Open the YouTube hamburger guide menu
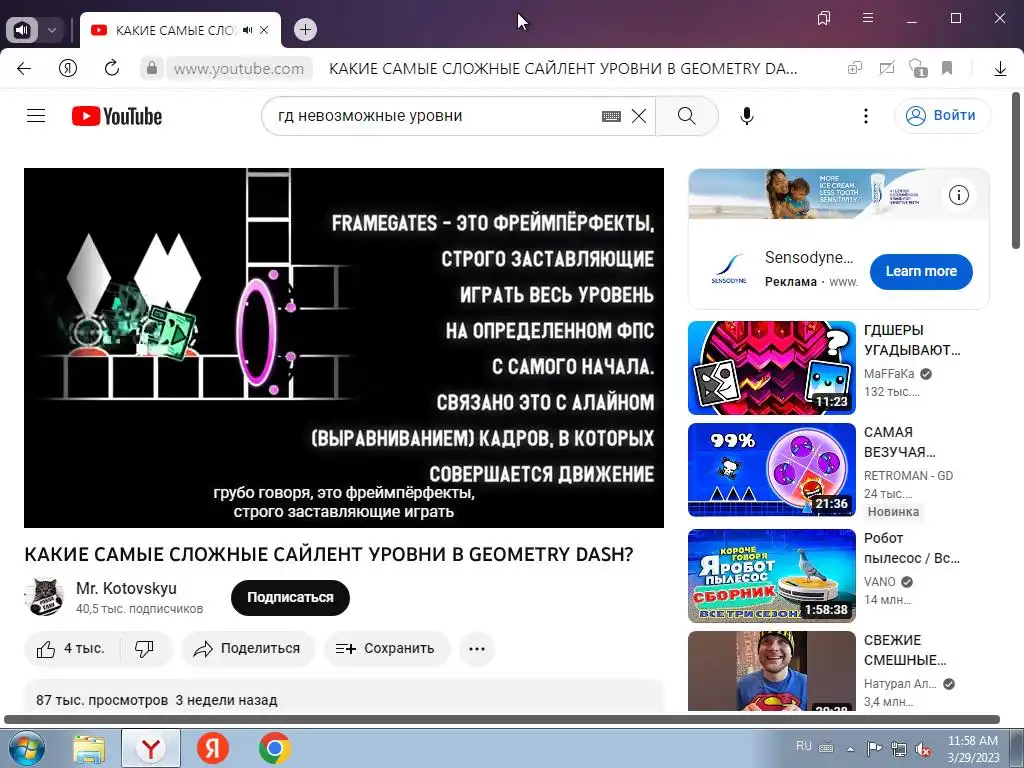This screenshot has height=768, width=1024. pos(36,116)
